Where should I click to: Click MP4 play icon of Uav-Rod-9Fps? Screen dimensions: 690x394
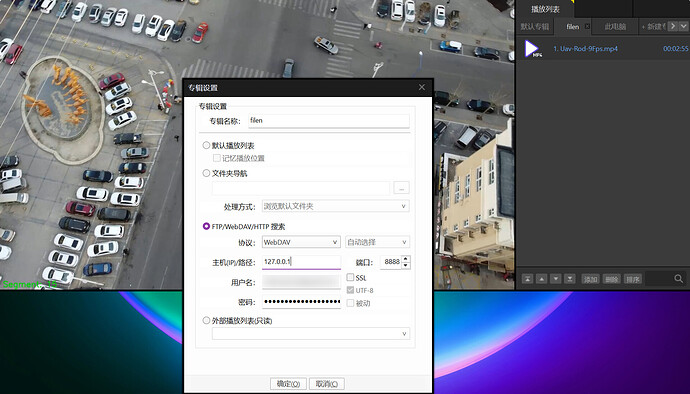point(532,48)
